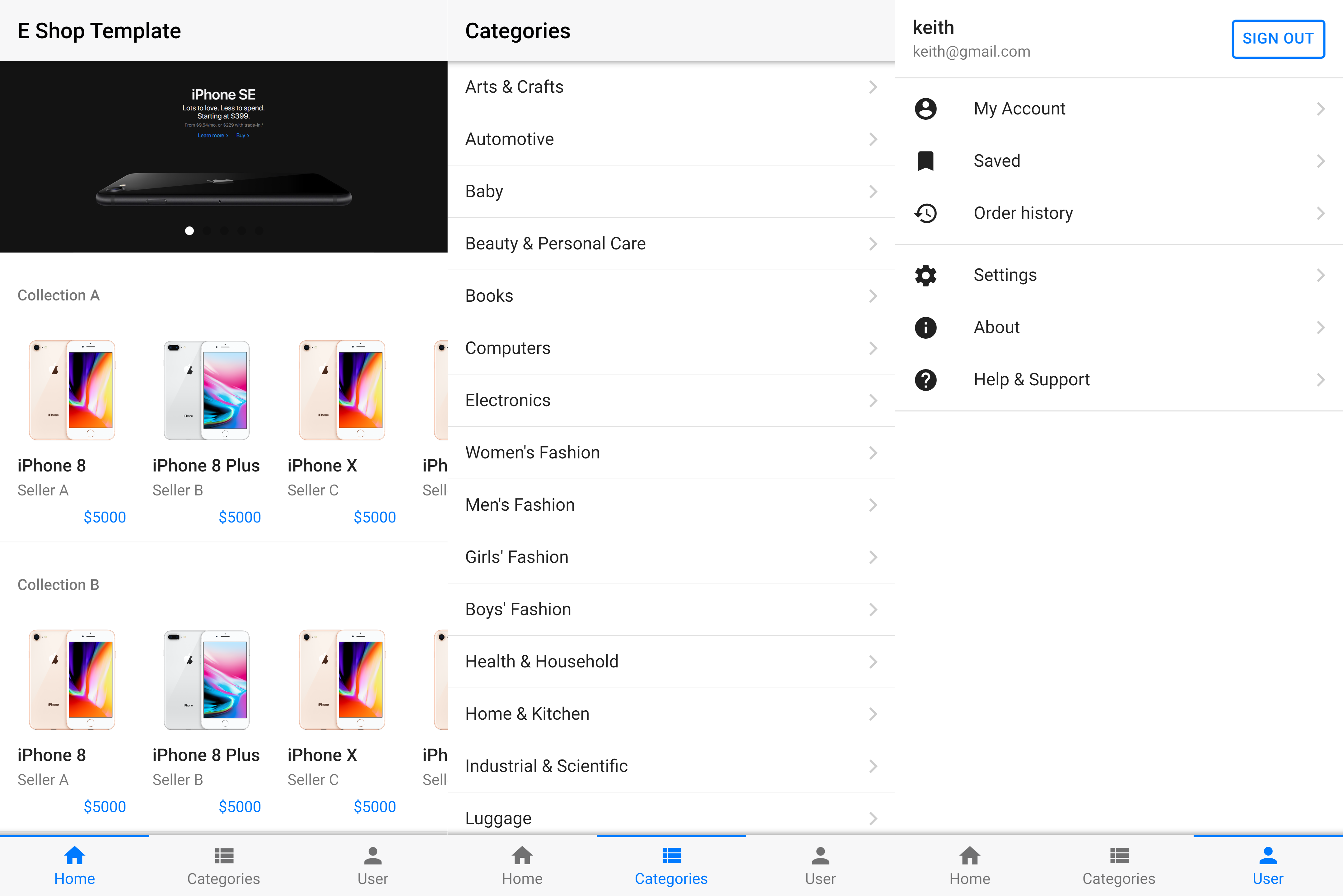Viewport: 1343px width, 896px height.
Task: Select first carousel dot indicator
Action: click(x=189, y=231)
